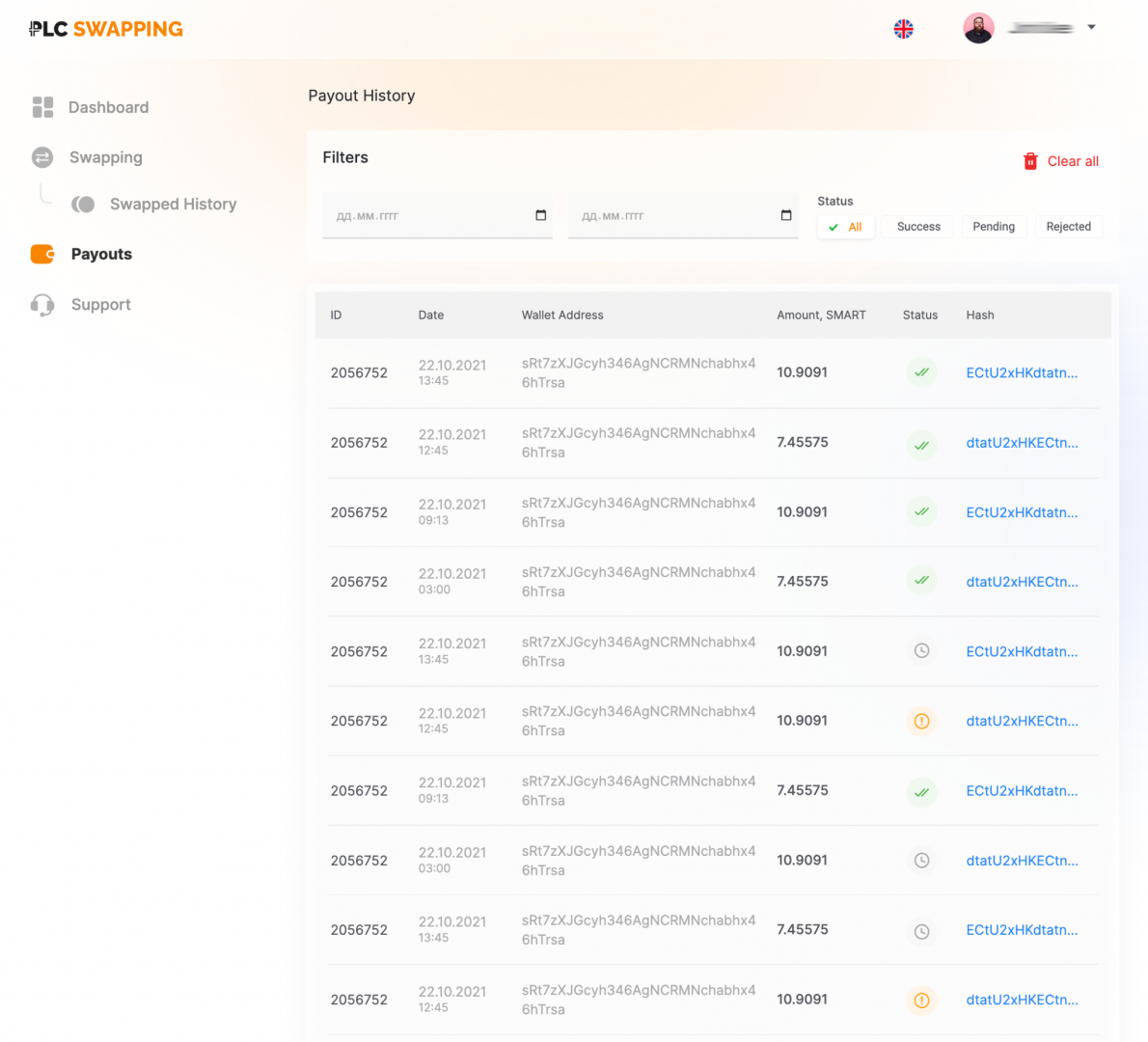Click the user profile avatar
The image size is (1148, 1042).
[x=978, y=28]
